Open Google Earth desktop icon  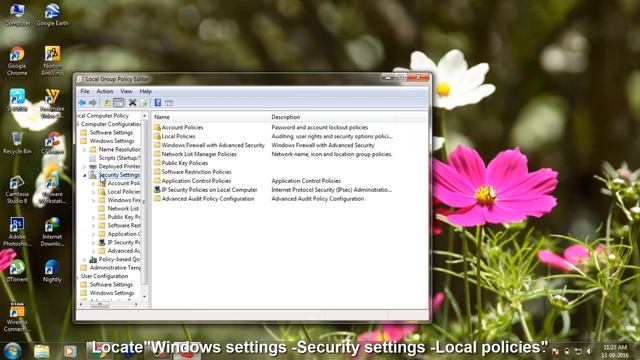52,15
